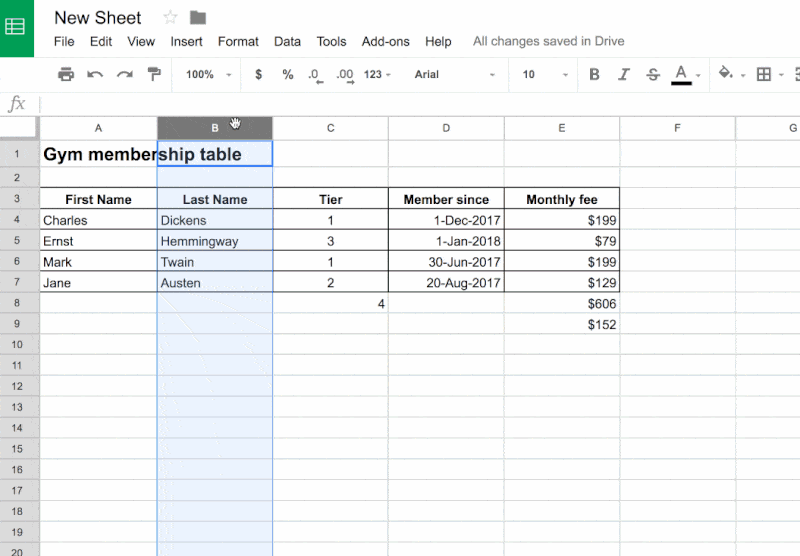
Task: Open the Format menu
Action: tap(238, 42)
